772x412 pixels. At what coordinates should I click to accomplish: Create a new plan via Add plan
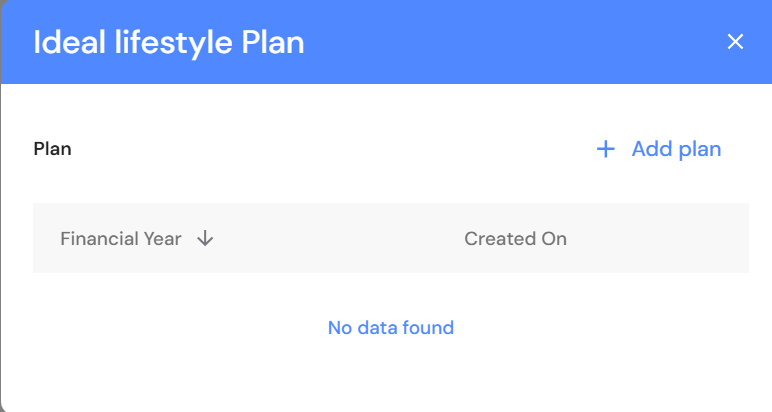pos(660,149)
